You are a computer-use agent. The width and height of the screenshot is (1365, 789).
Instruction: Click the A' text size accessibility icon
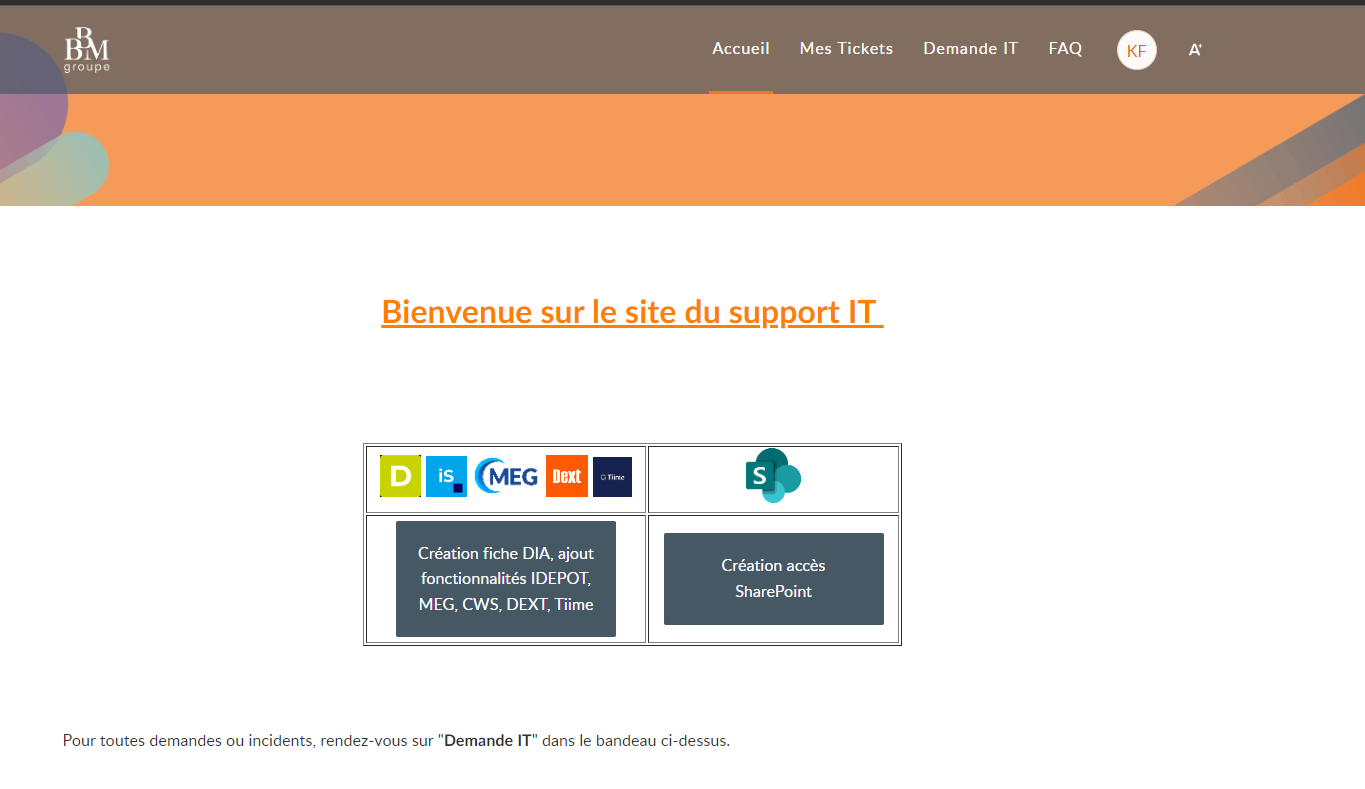pyautogui.click(x=1195, y=50)
